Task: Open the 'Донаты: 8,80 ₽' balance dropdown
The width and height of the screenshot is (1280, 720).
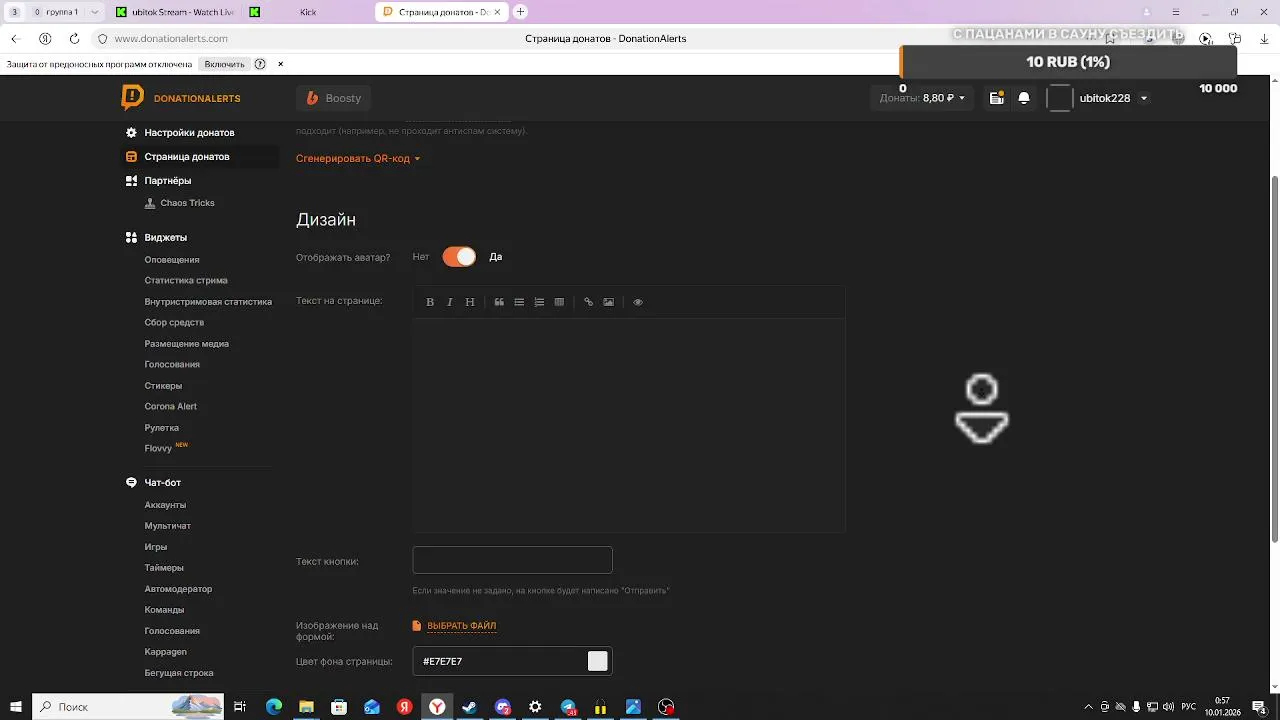Action: (923, 98)
